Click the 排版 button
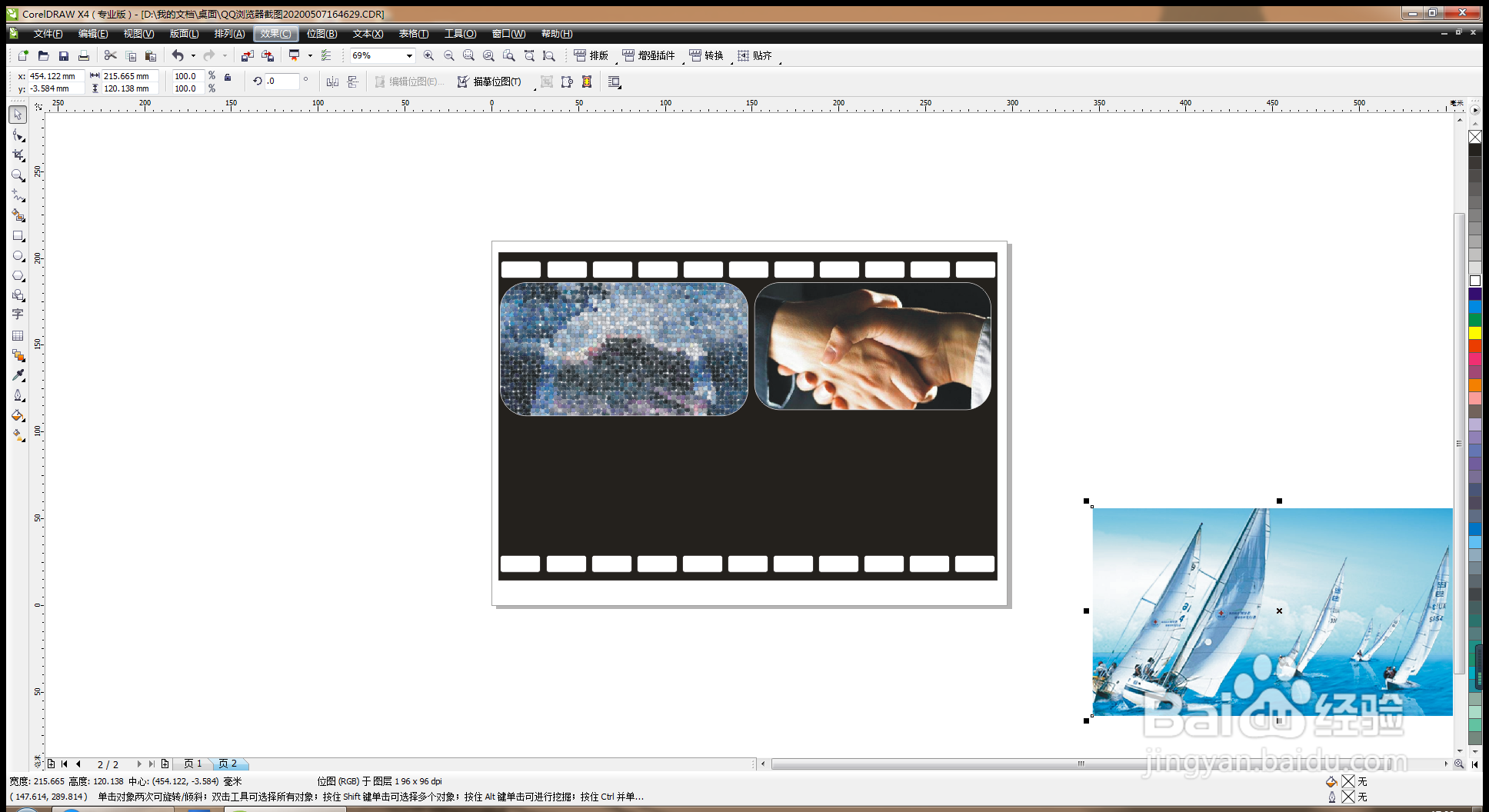1489x812 pixels. (591, 55)
